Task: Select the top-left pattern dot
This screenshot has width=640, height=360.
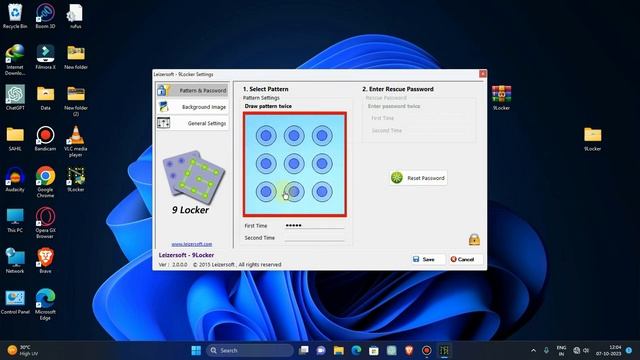Action: (x=266, y=136)
